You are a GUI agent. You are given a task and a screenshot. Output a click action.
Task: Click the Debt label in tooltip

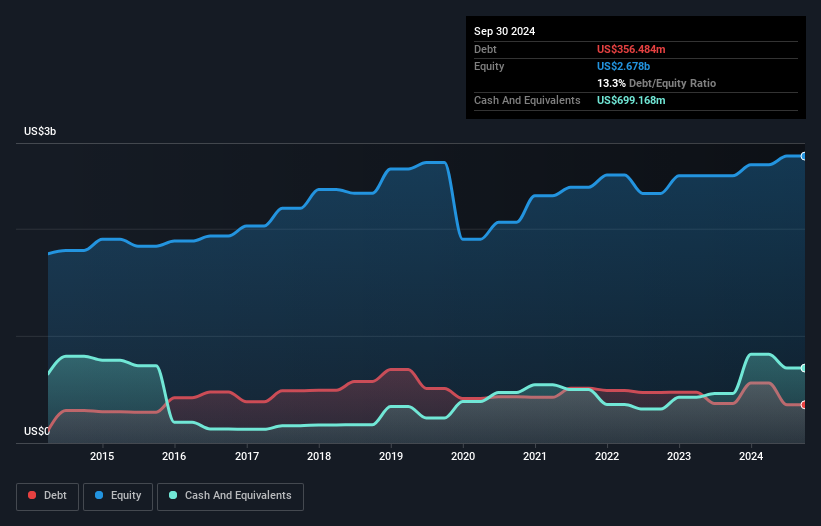click(485, 49)
